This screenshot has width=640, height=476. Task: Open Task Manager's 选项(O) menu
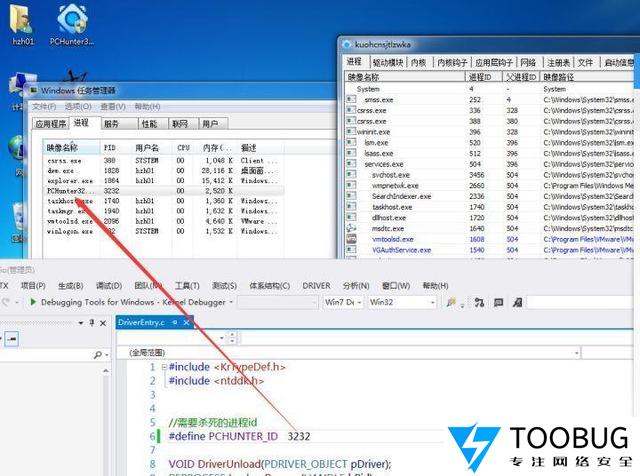pos(78,107)
